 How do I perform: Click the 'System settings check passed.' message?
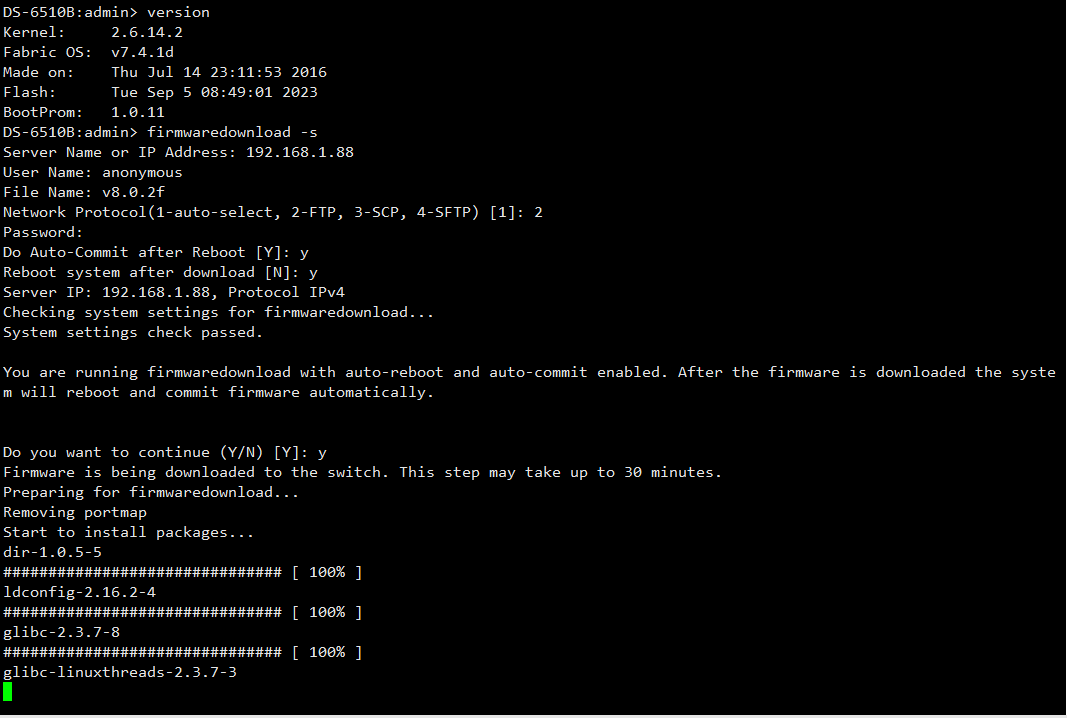pyautogui.click(x=133, y=332)
